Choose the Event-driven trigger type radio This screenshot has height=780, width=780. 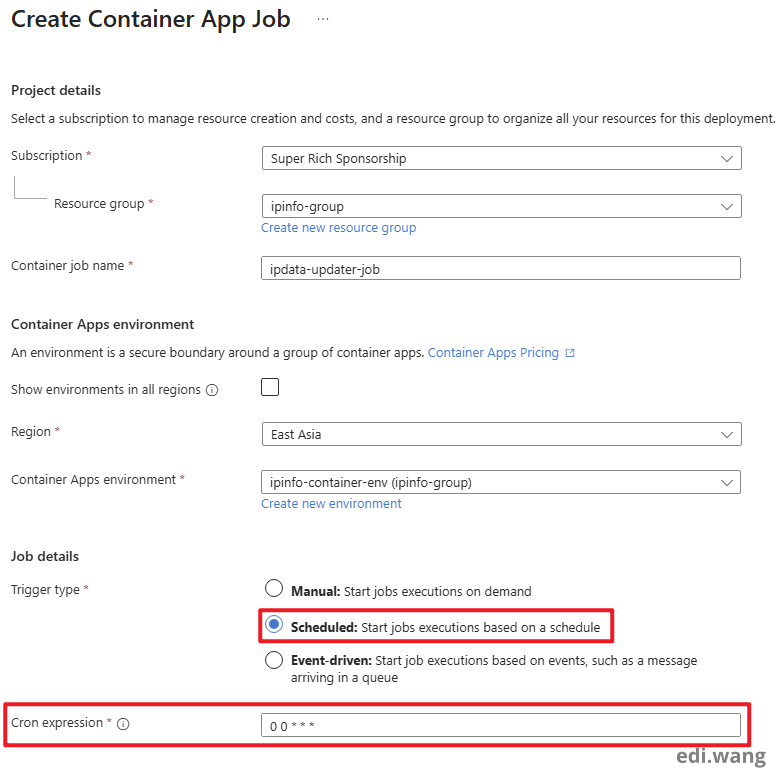click(274, 660)
